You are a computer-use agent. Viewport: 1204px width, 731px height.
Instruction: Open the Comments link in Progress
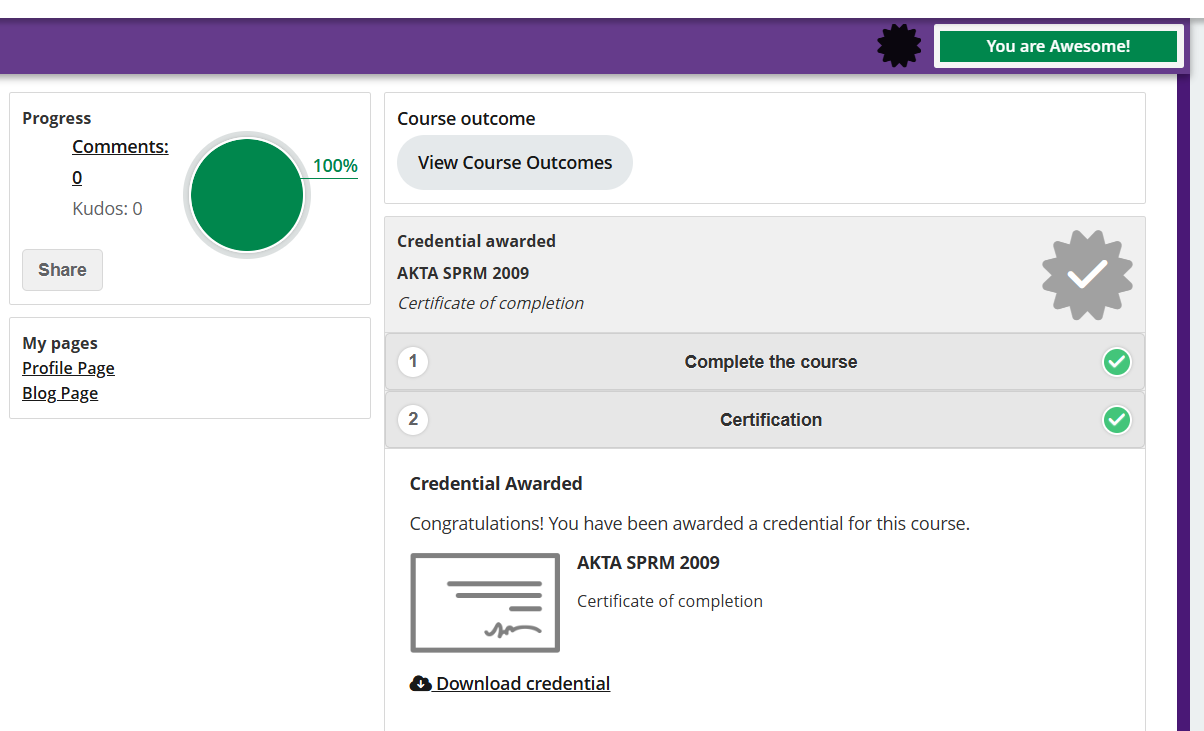tap(120, 147)
